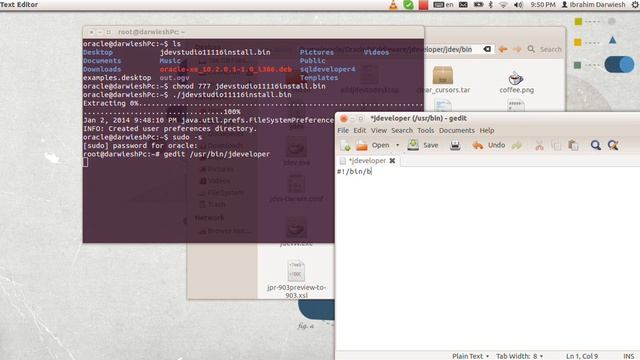Open the sound volume indicator
The image size is (640, 360).
click(518, 5)
